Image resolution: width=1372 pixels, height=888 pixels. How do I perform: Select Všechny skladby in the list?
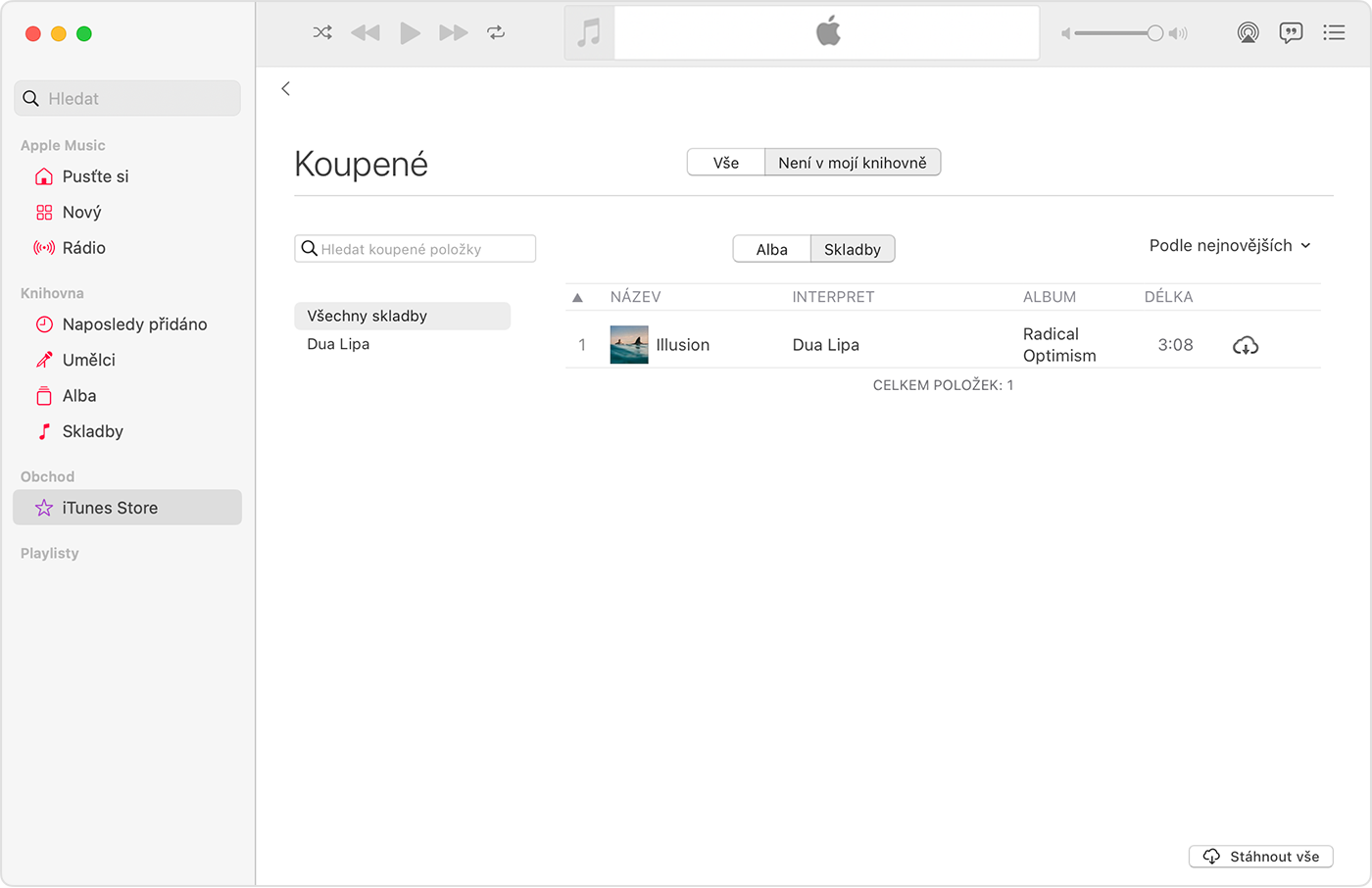(403, 316)
